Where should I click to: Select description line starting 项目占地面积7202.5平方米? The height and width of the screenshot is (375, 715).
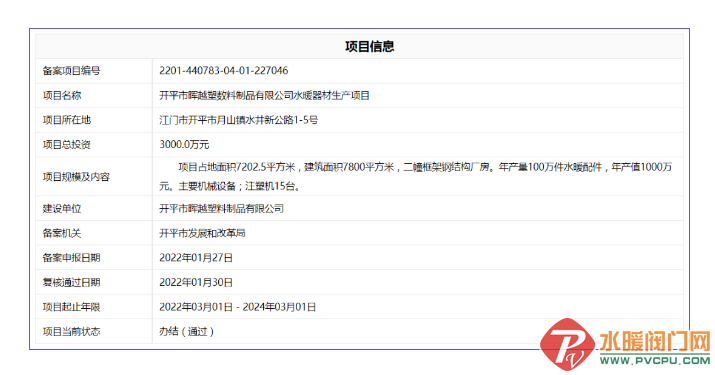[425, 167]
